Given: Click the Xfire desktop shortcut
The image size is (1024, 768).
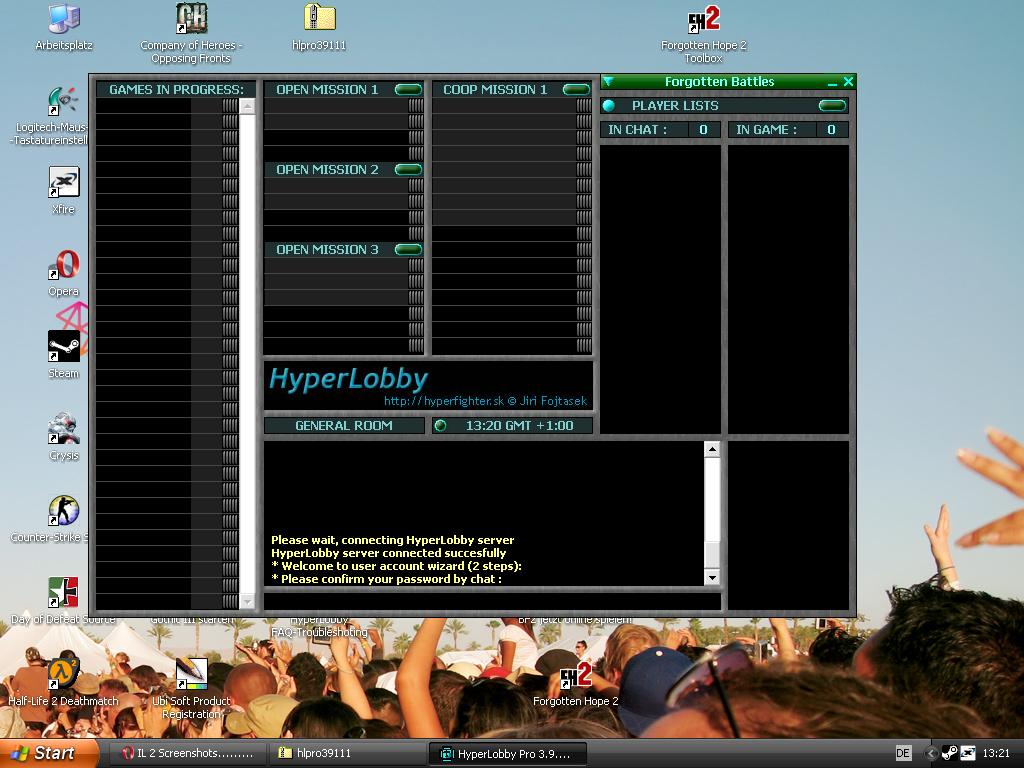Looking at the screenshot, I should tap(63, 190).
